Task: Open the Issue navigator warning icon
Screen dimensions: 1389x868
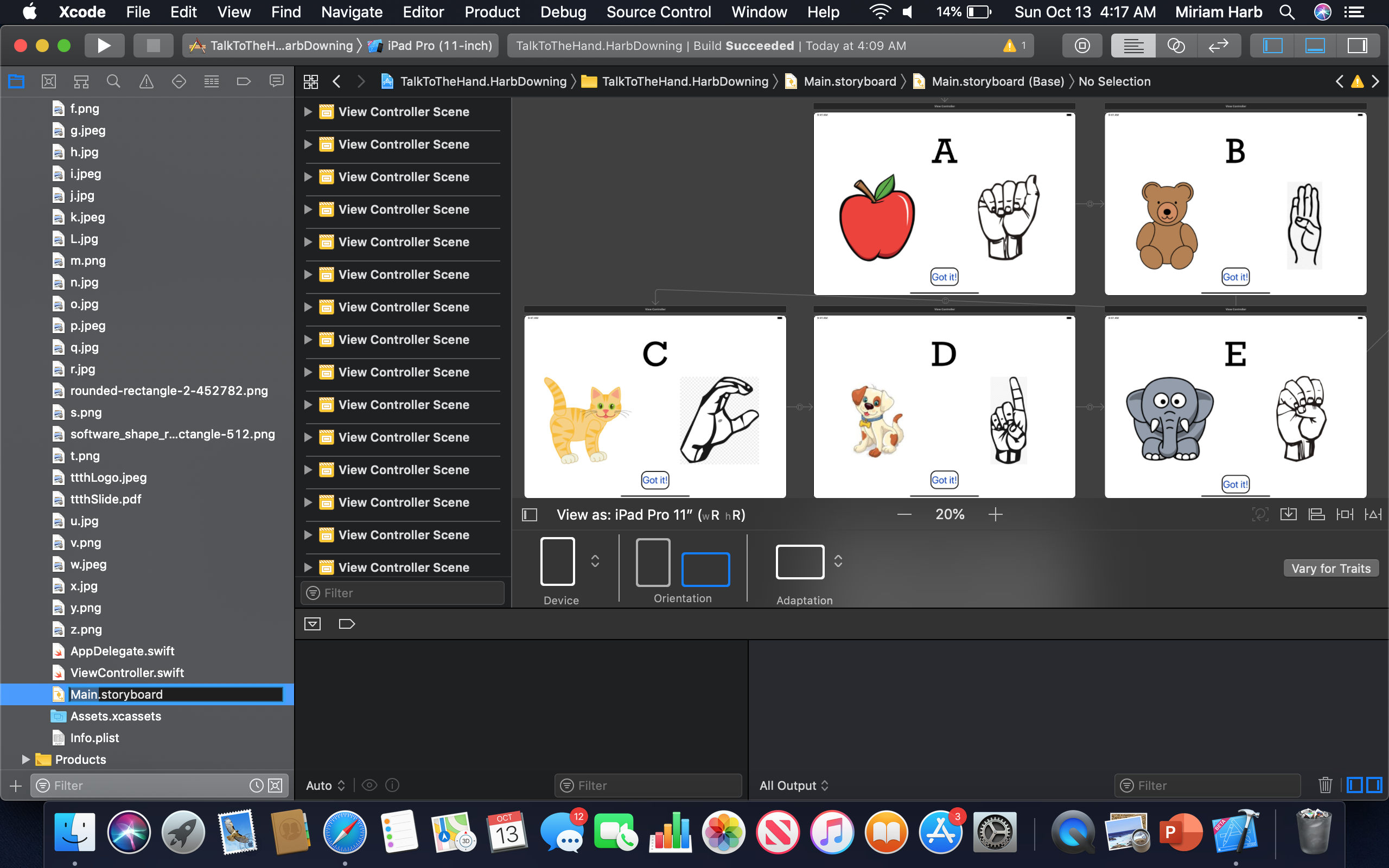Action: point(146,81)
